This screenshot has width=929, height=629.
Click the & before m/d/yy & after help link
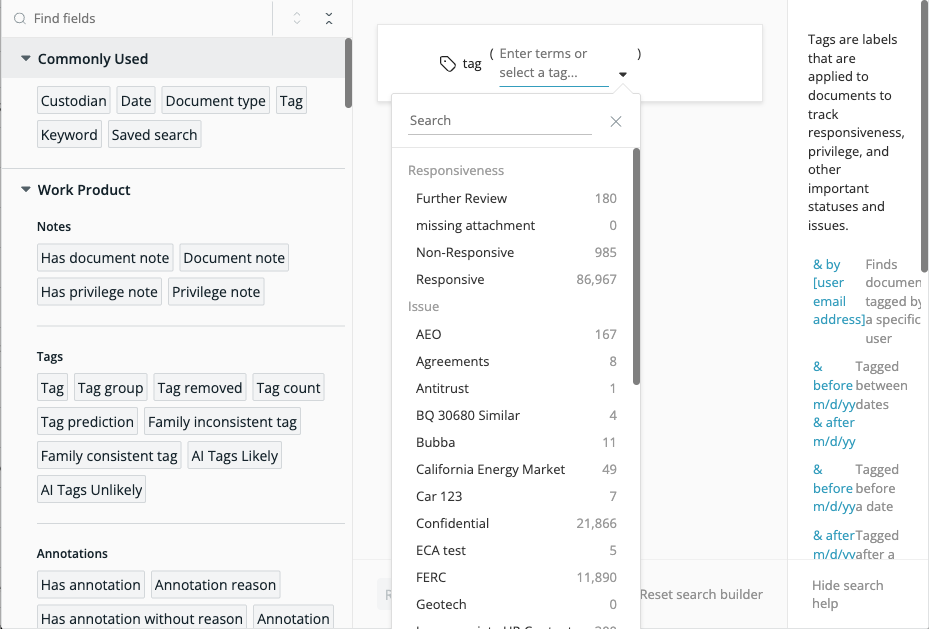[834, 404]
